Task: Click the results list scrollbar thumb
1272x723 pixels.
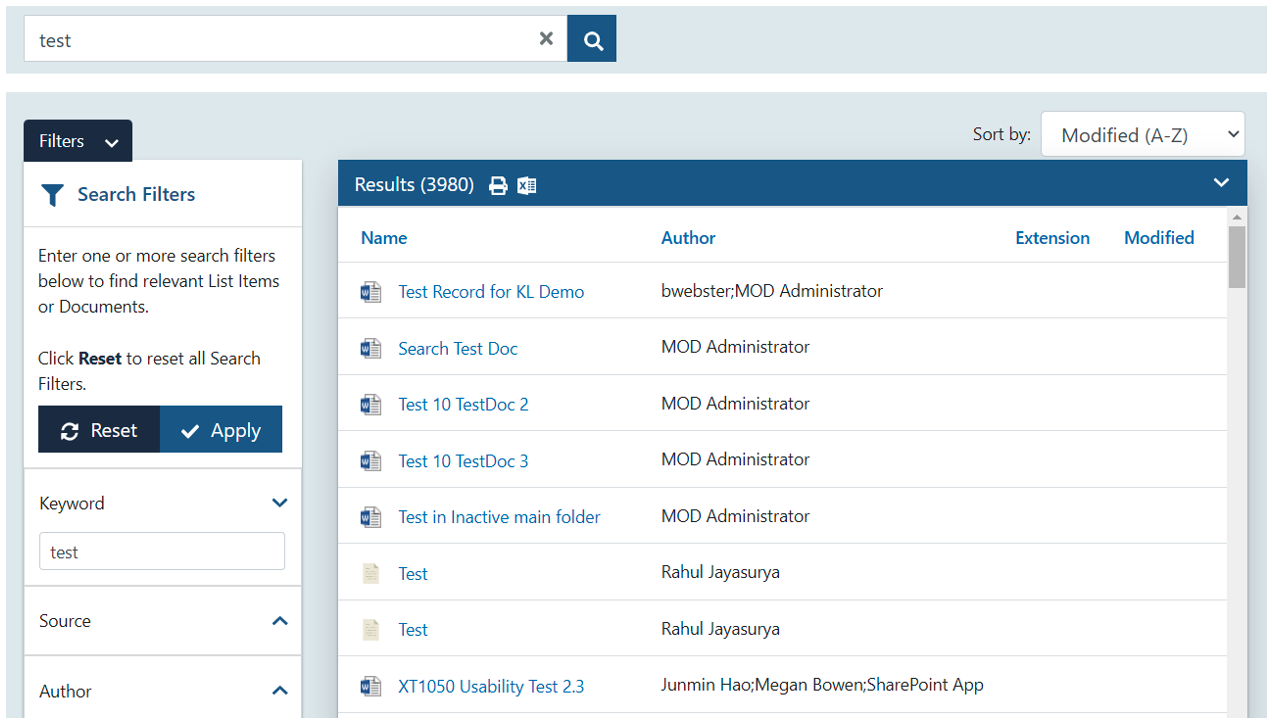Action: [x=1237, y=256]
